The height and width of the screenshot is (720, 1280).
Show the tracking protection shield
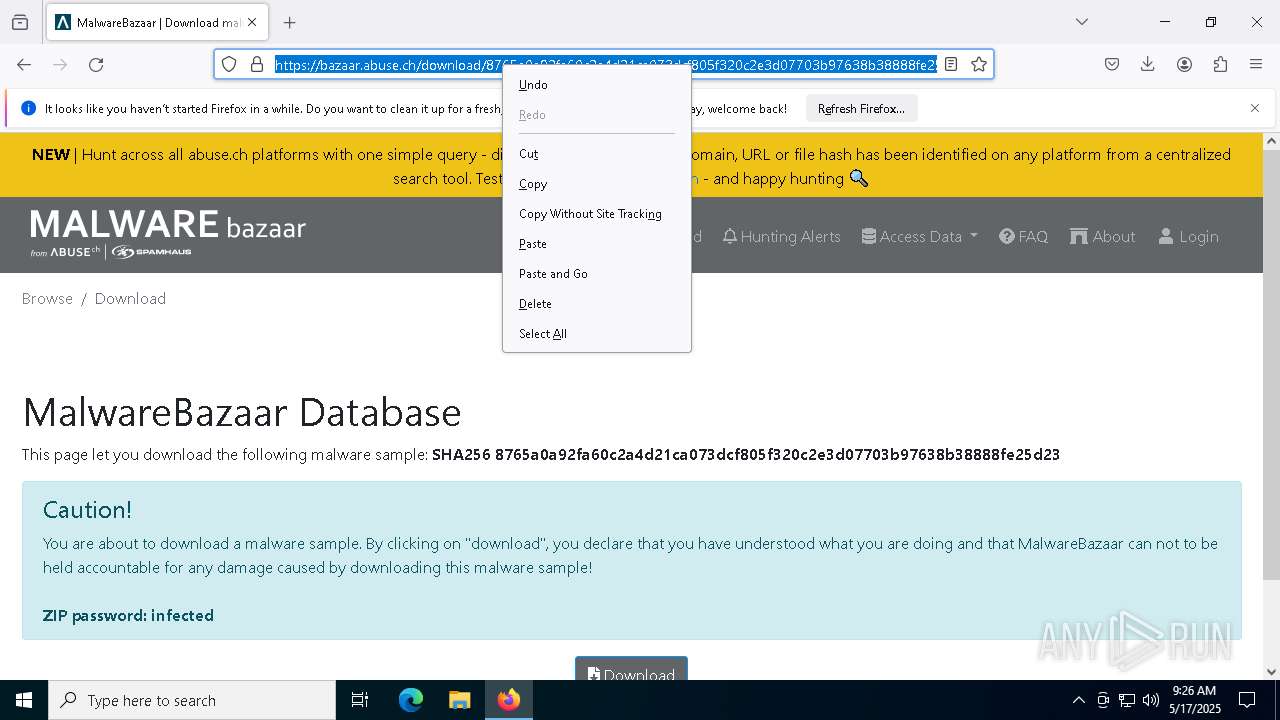click(229, 64)
